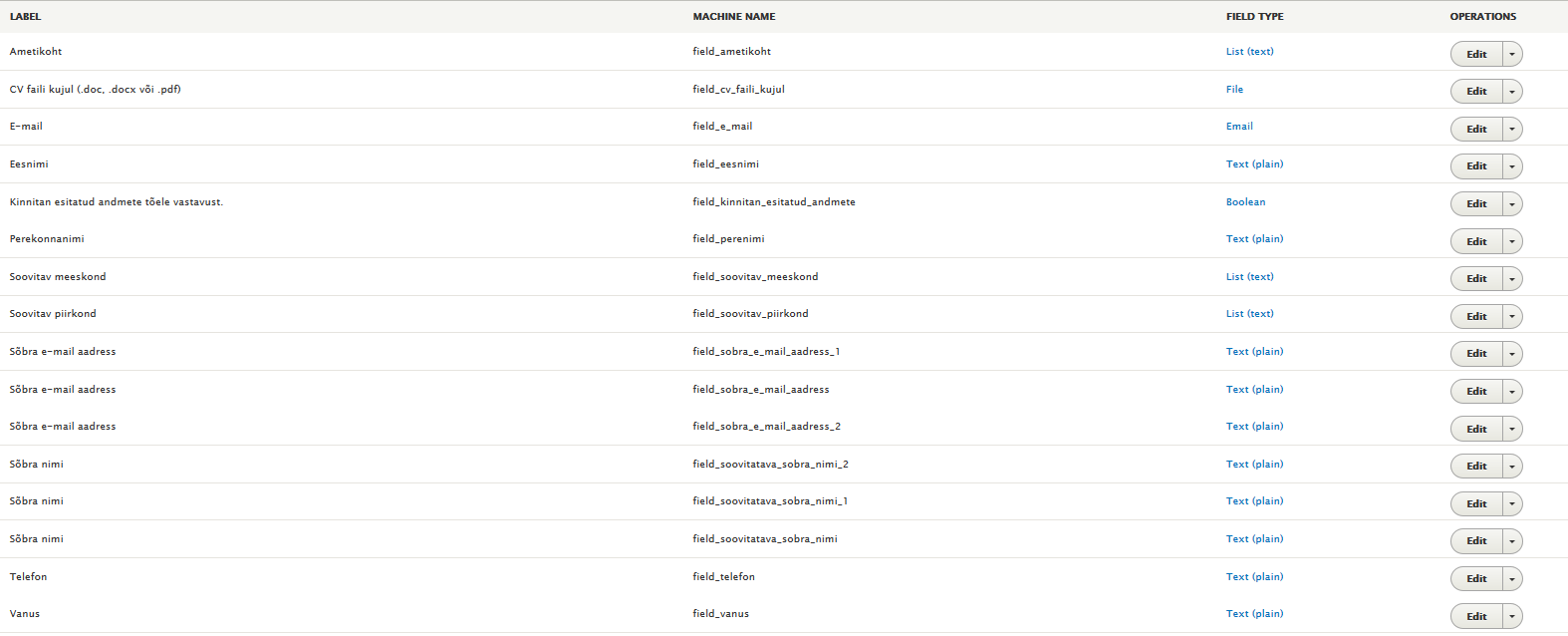
Task: Open the Boolean field type link
Action: (x=1245, y=202)
